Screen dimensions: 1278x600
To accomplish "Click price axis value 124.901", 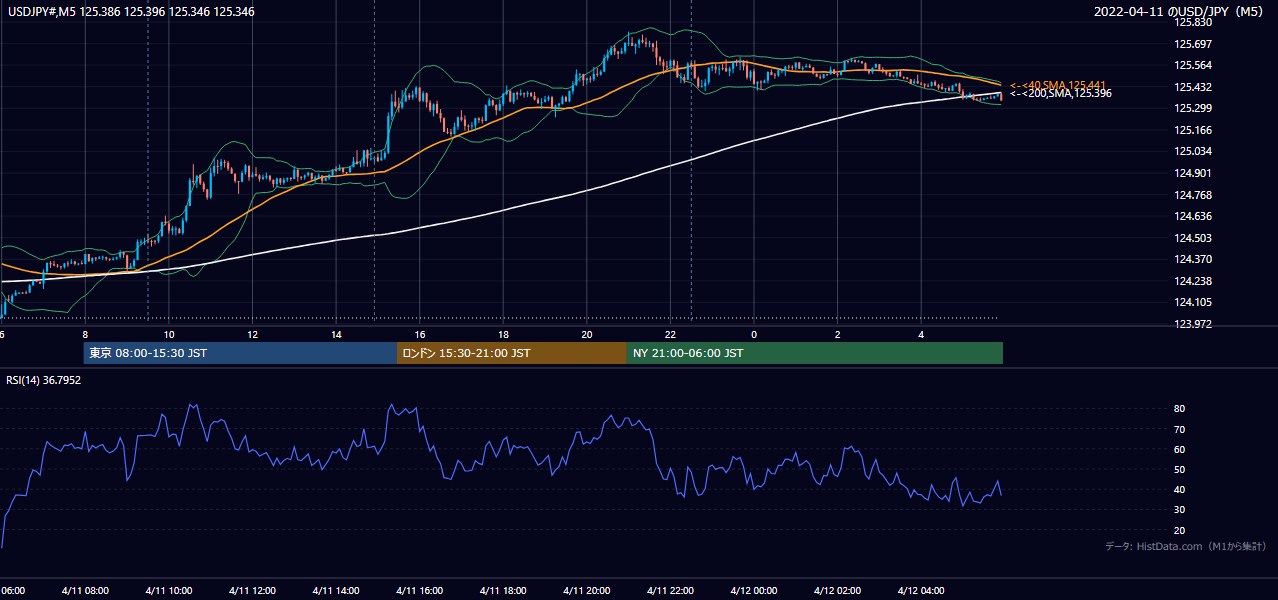I will pyautogui.click(x=1193, y=173).
